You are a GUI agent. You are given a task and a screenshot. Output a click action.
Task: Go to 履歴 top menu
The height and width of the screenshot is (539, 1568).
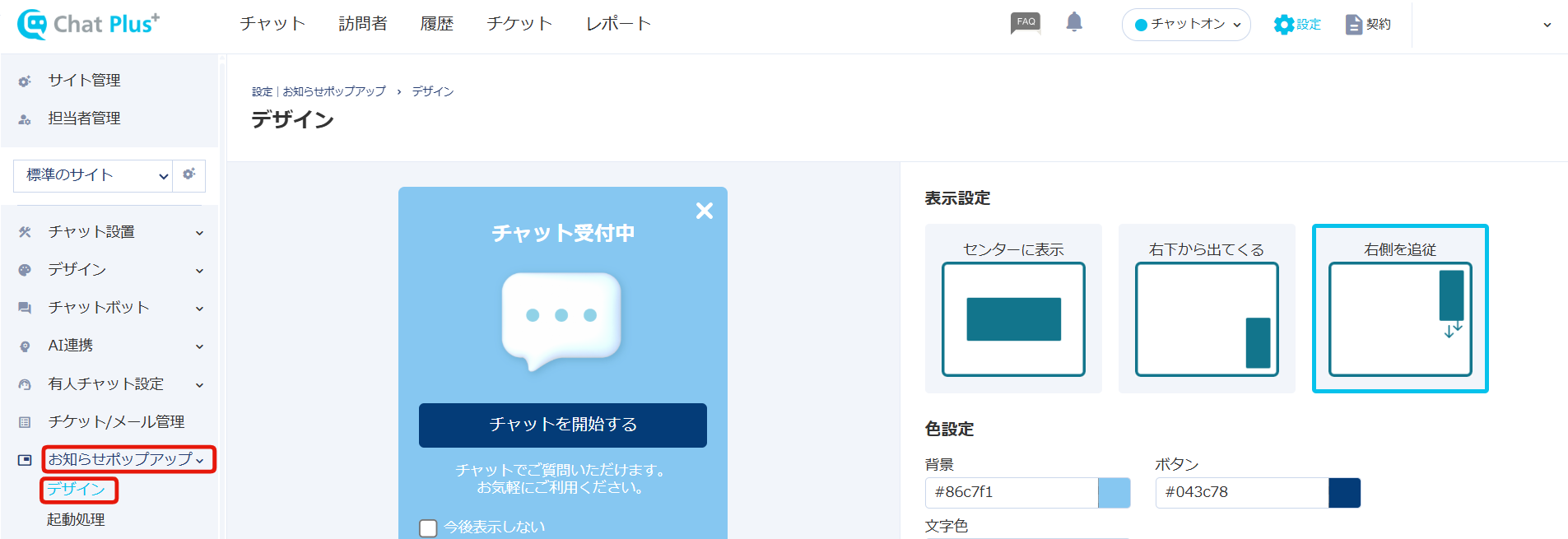(437, 24)
